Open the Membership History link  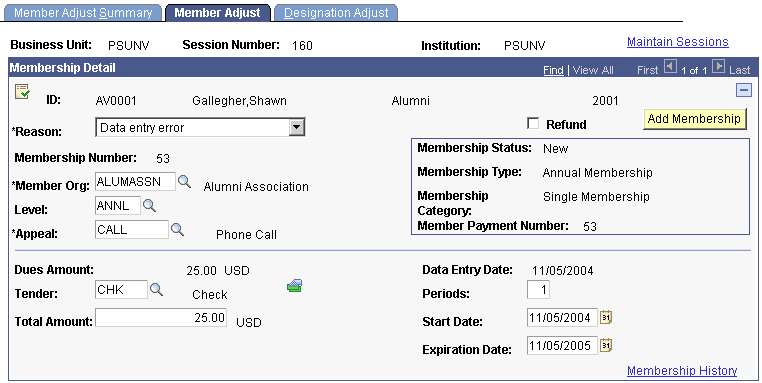click(682, 371)
